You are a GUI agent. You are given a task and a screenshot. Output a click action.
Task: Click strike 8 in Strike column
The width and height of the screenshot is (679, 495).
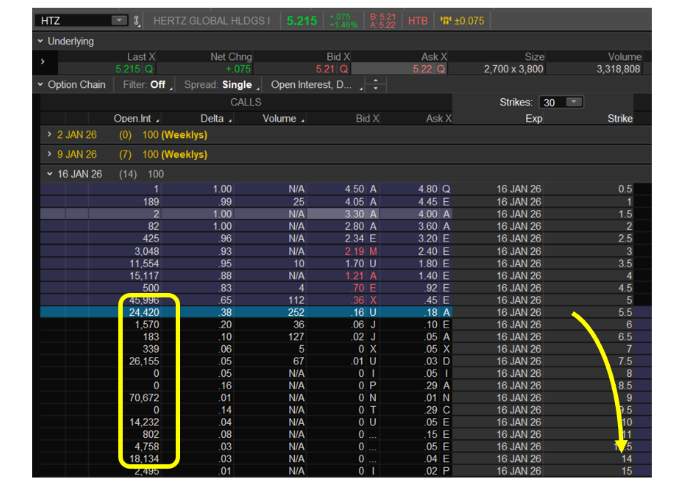[629, 373]
